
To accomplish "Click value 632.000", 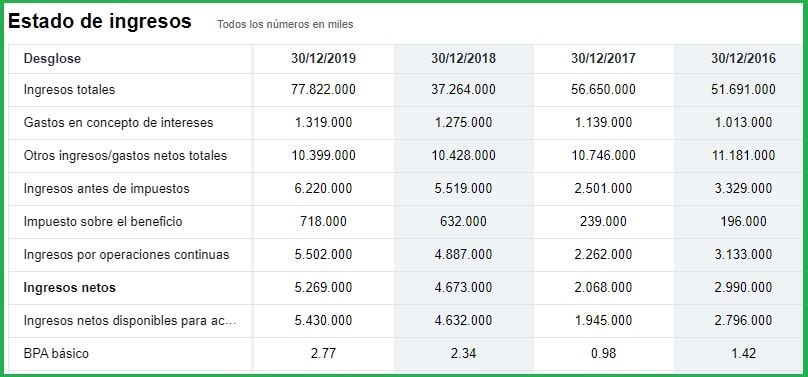I will click(x=463, y=221).
